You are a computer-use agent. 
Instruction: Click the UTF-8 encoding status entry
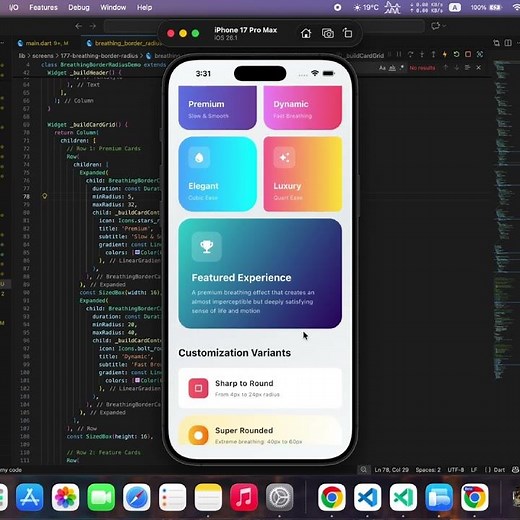click(456, 470)
